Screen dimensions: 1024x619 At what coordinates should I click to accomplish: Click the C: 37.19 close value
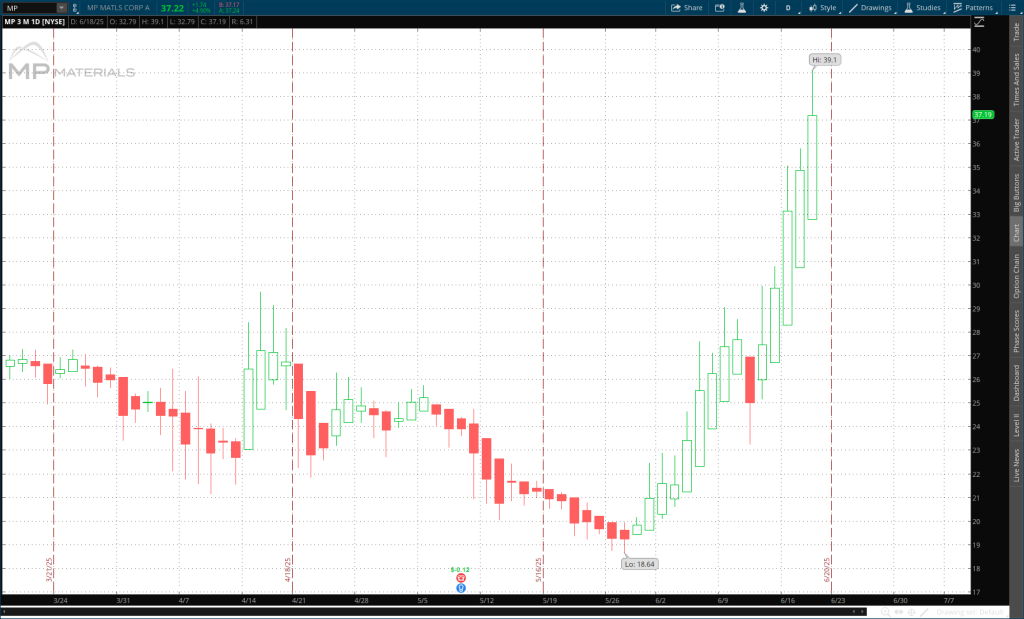pos(213,22)
